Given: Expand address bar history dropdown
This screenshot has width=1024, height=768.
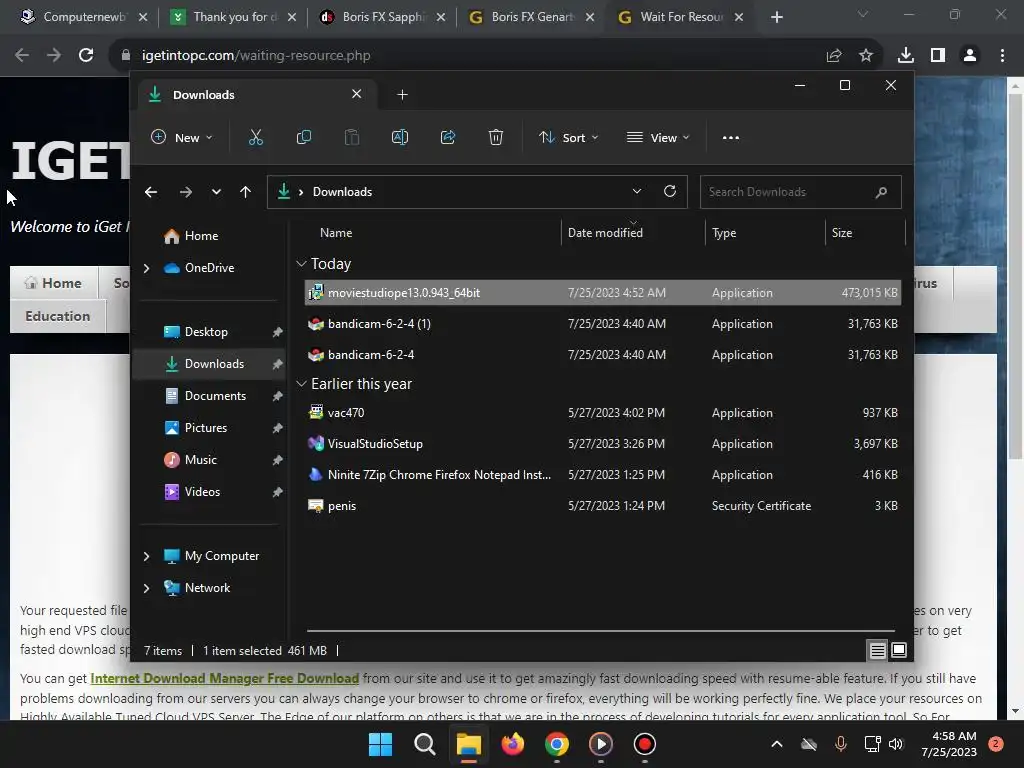Looking at the screenshot, I should (x=637, y=191).
